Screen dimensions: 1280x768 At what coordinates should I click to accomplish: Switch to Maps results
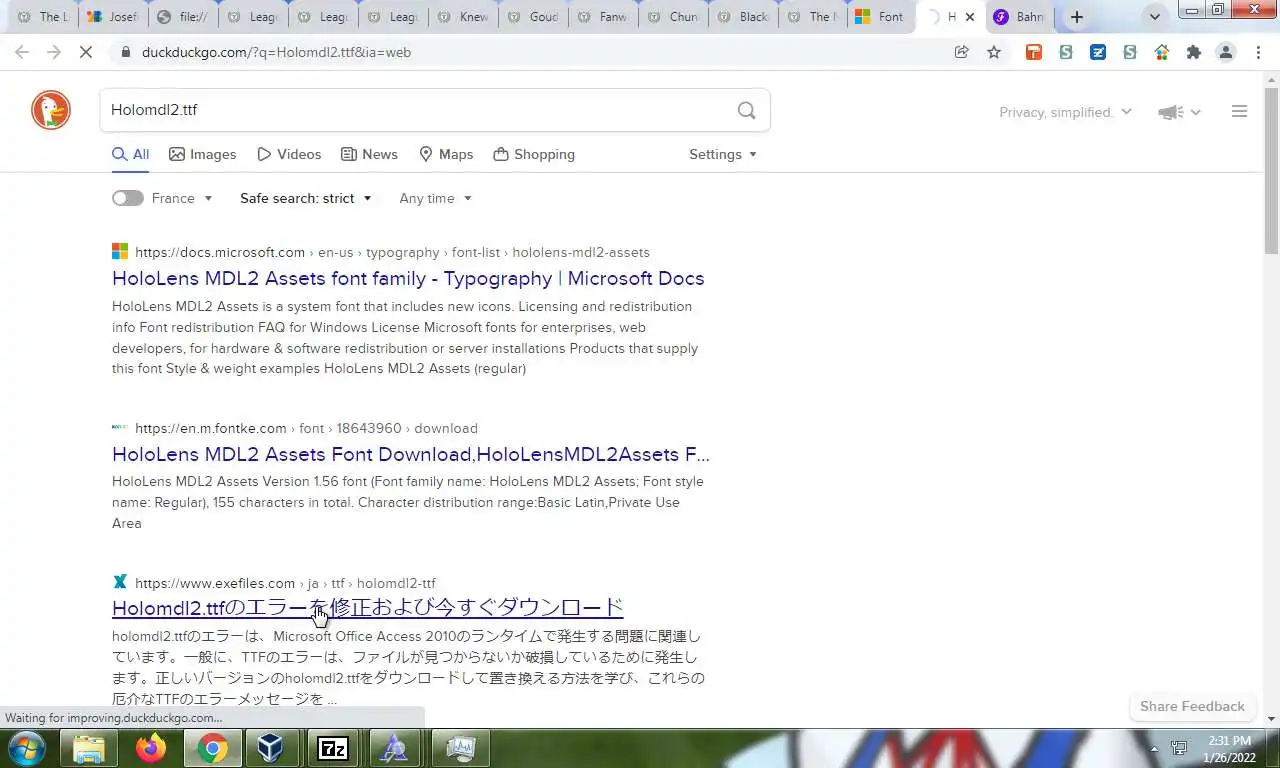pyautogui.click(x=446, y=154)
